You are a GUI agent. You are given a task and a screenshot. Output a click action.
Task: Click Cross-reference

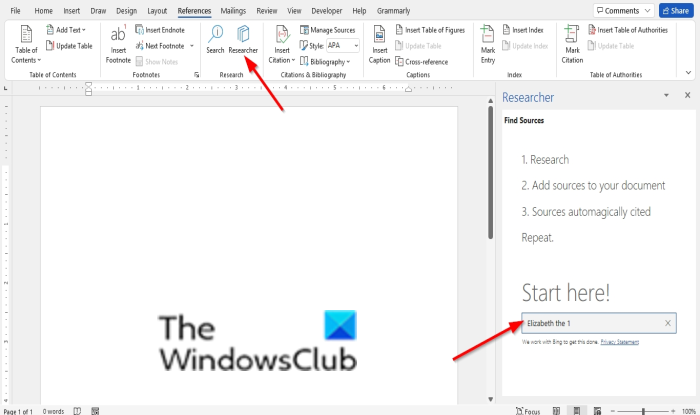pyautogui.click(x=422, y=62)
